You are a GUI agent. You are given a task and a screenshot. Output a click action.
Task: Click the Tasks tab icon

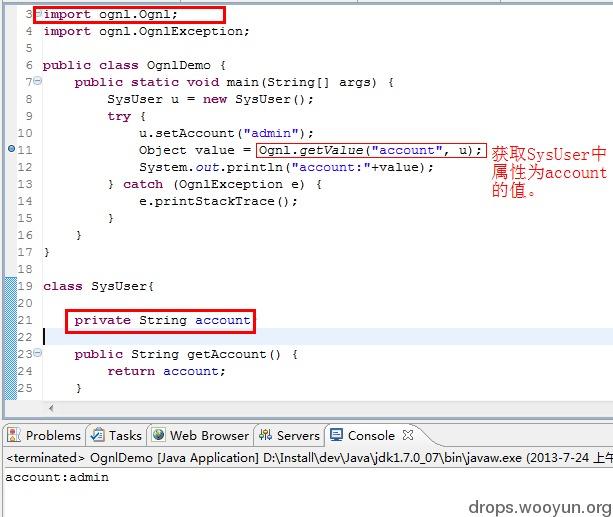point(97,436)
